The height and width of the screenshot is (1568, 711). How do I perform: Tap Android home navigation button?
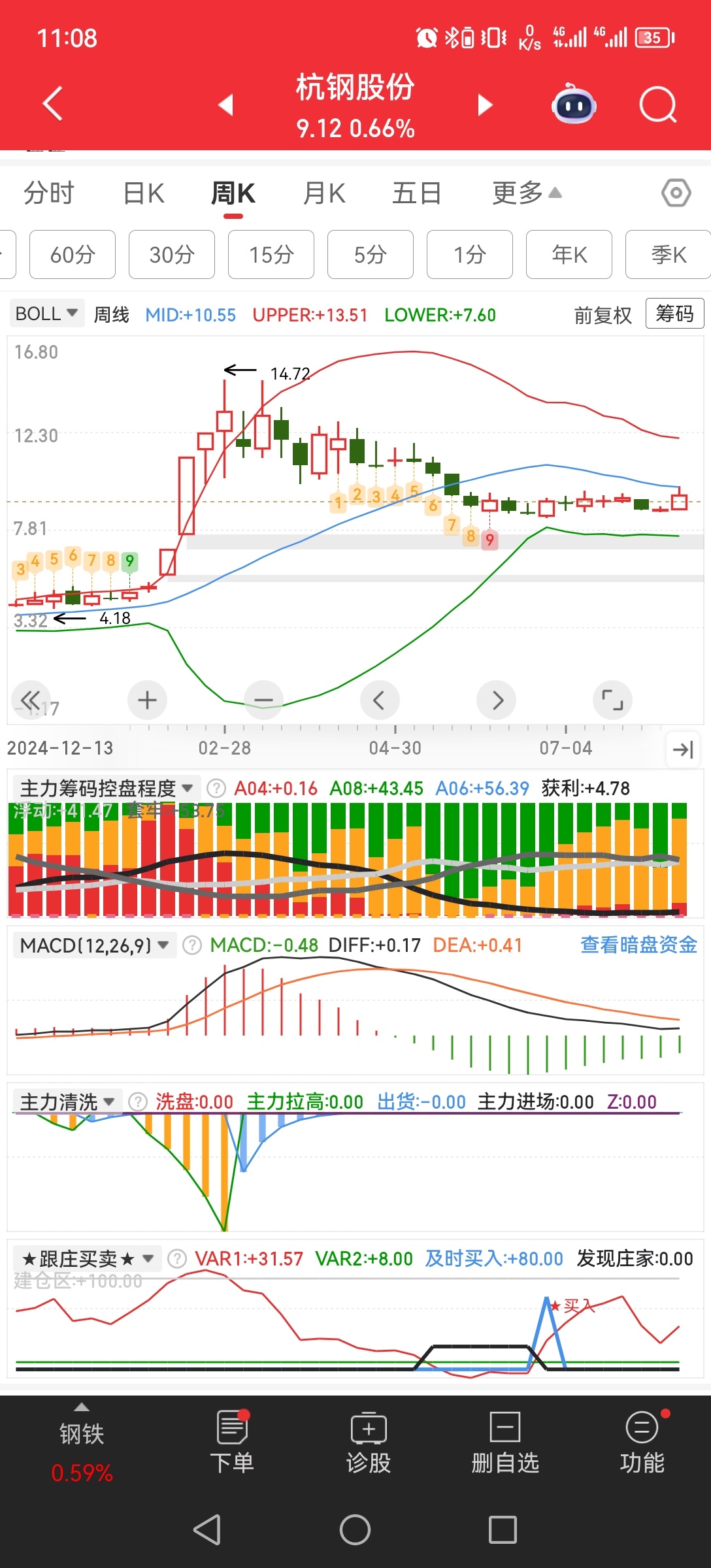pyautogui.click(x=355, y=1529)
